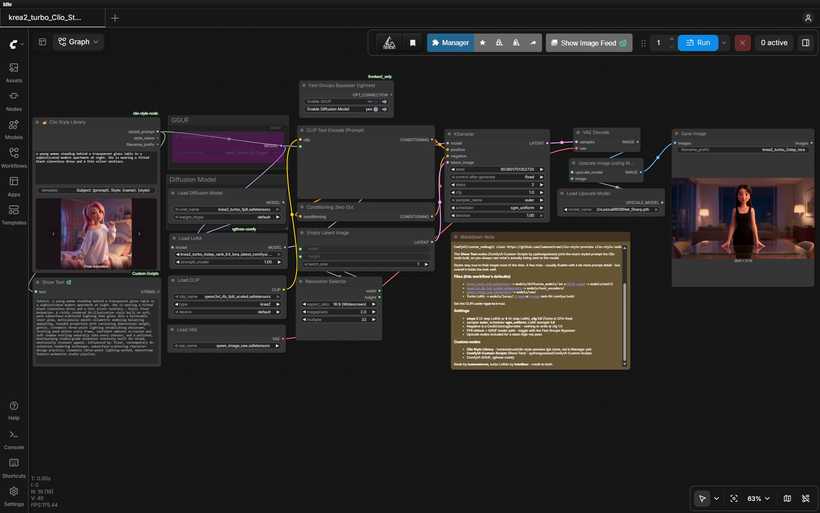
Task: Toggle link visibility icon
Action: (805, 498)
